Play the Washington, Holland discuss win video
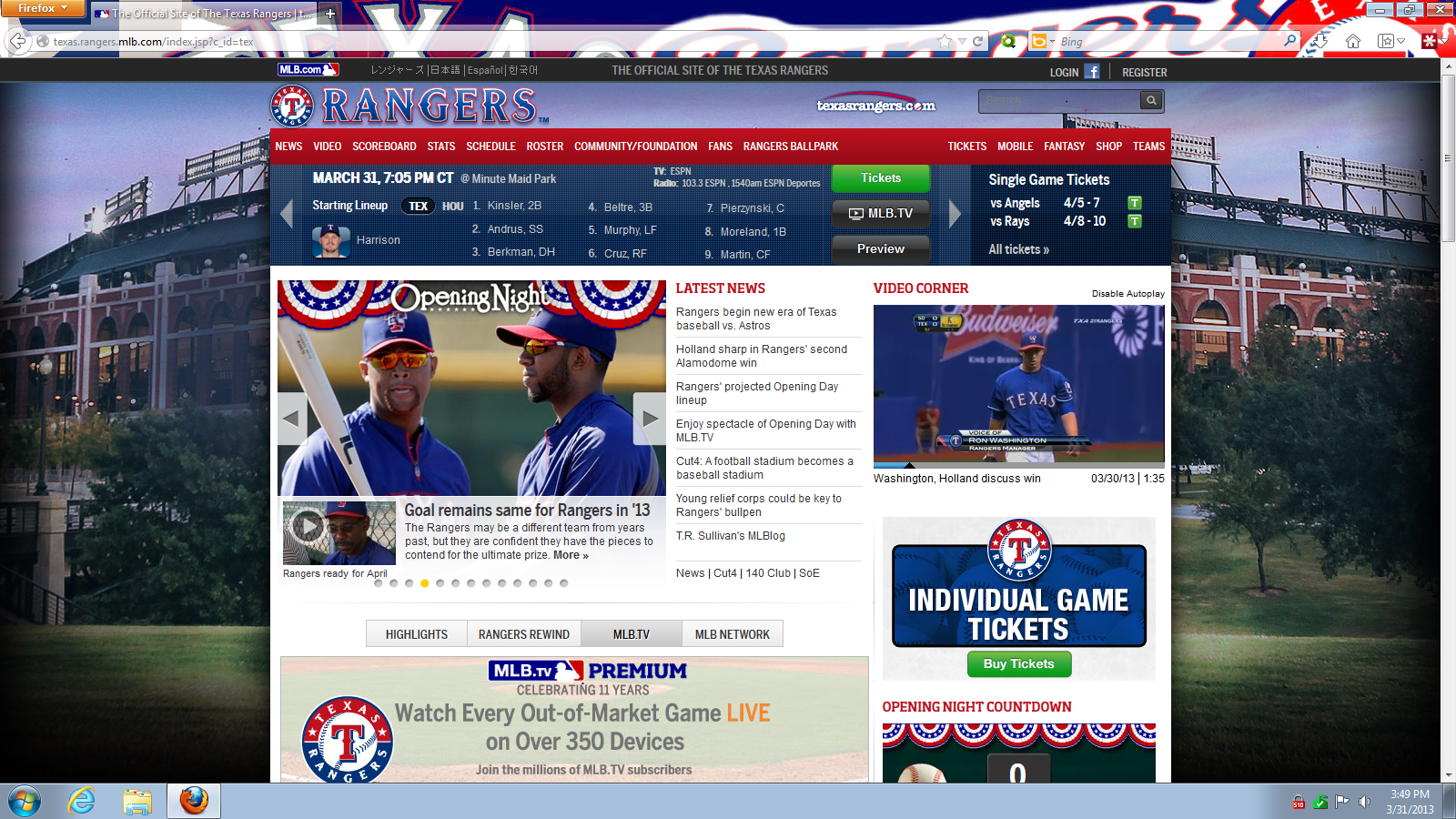The height and width of the screenshot is (819, 1456). click(1019, 383)
